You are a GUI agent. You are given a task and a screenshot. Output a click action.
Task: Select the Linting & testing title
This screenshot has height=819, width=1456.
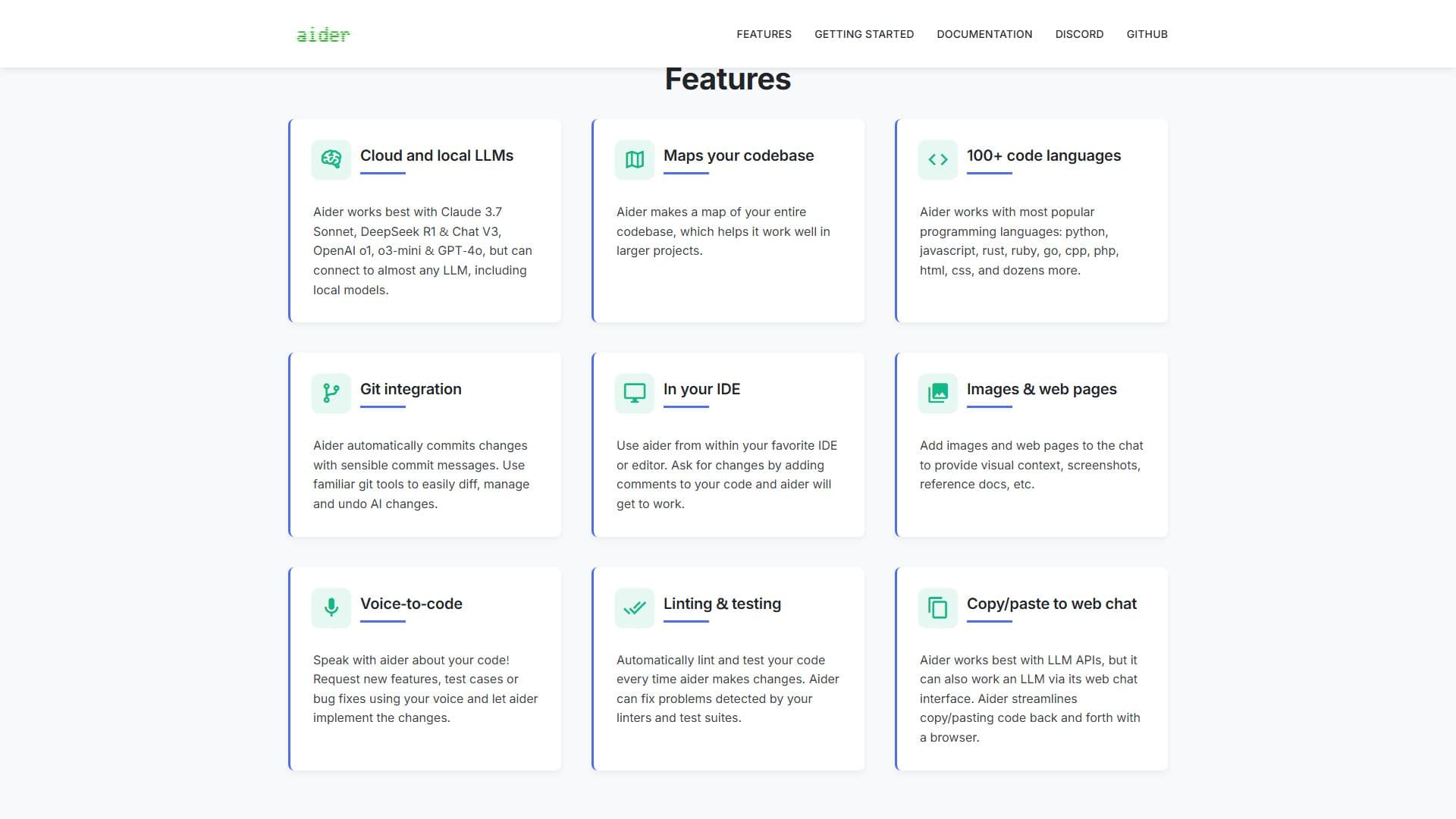(722, 604)
